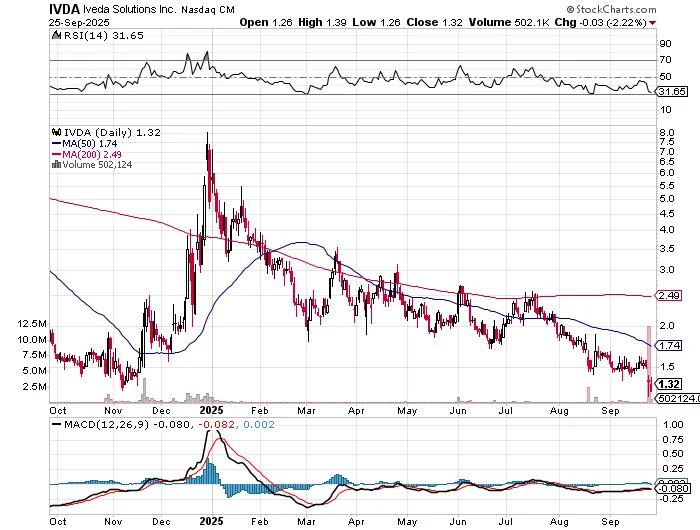Viewport: 700px width, 530px height.
Task: Click the MACD(12,26,9) -0.080 label
Action: (127, 424)
